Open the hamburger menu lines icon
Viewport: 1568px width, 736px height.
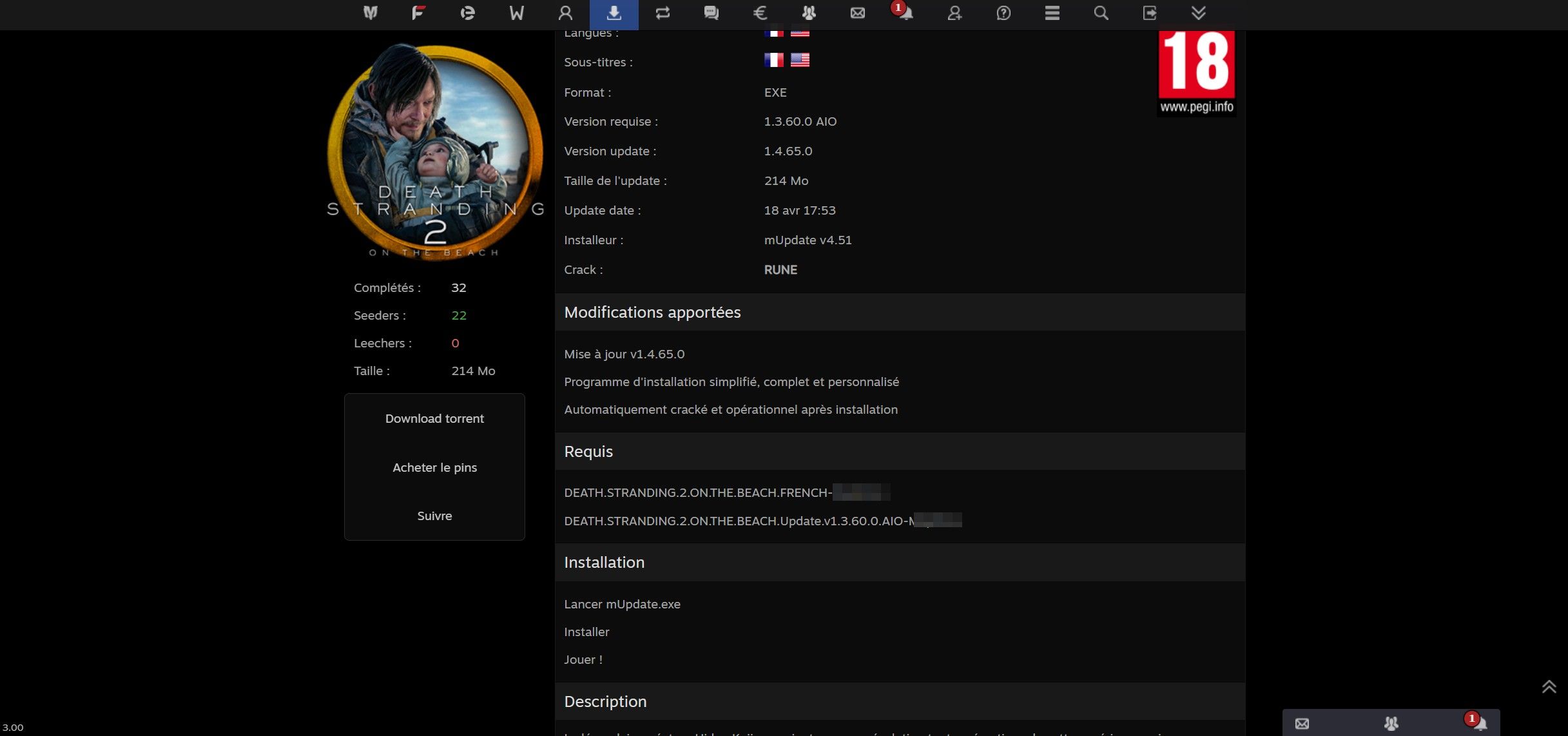tap(1052, 13)
